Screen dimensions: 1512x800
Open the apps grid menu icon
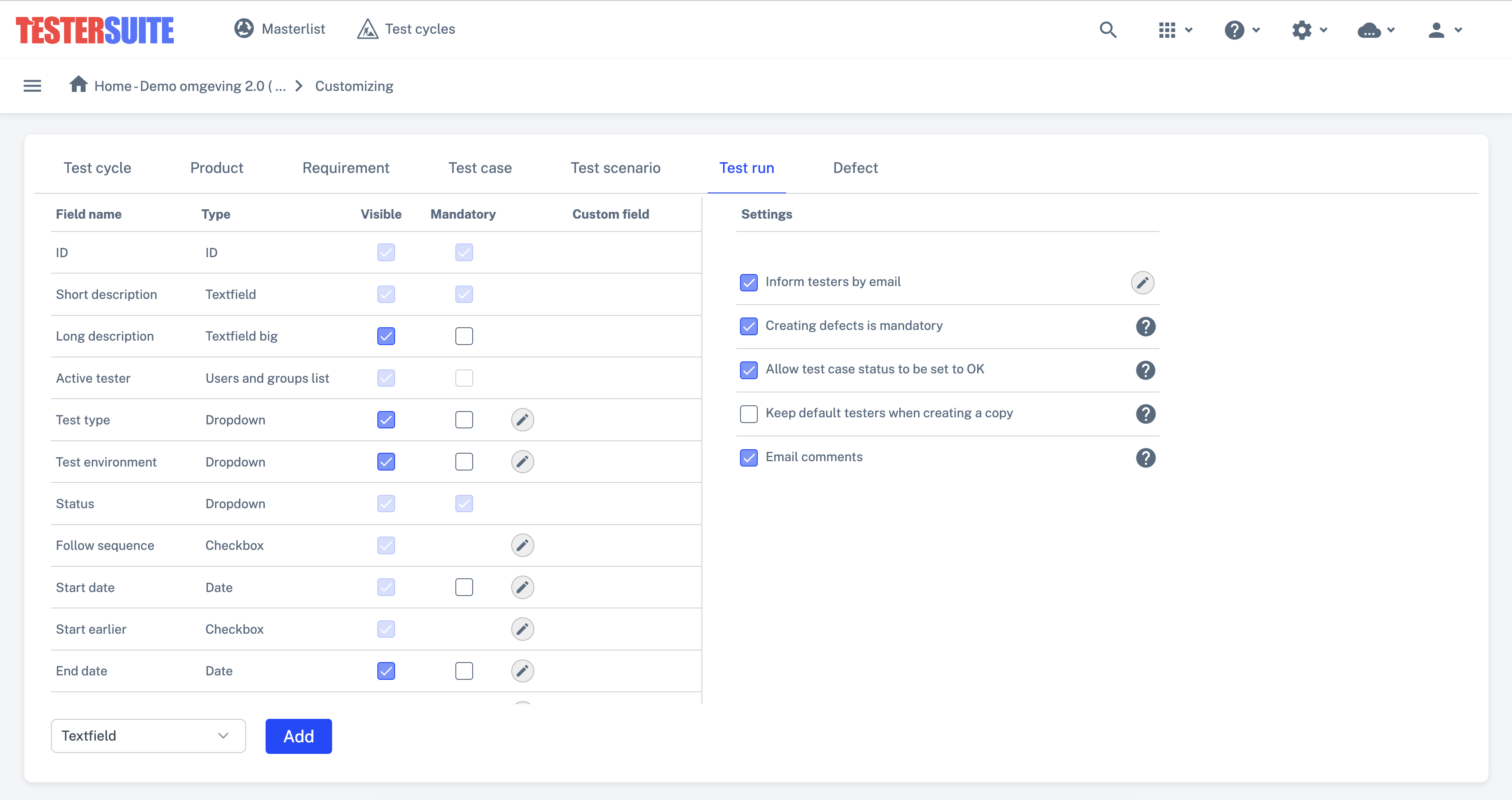coord(1167,29)
